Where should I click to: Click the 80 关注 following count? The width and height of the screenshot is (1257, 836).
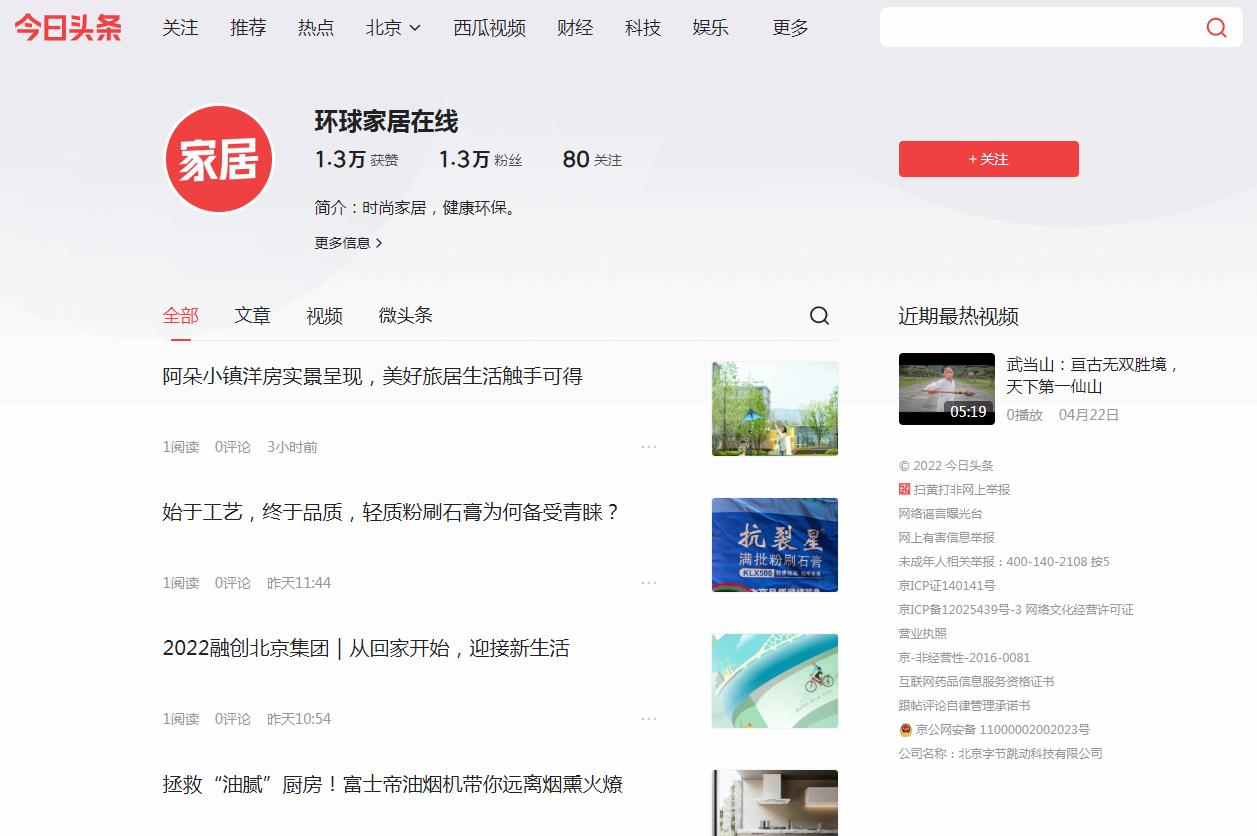592,159
